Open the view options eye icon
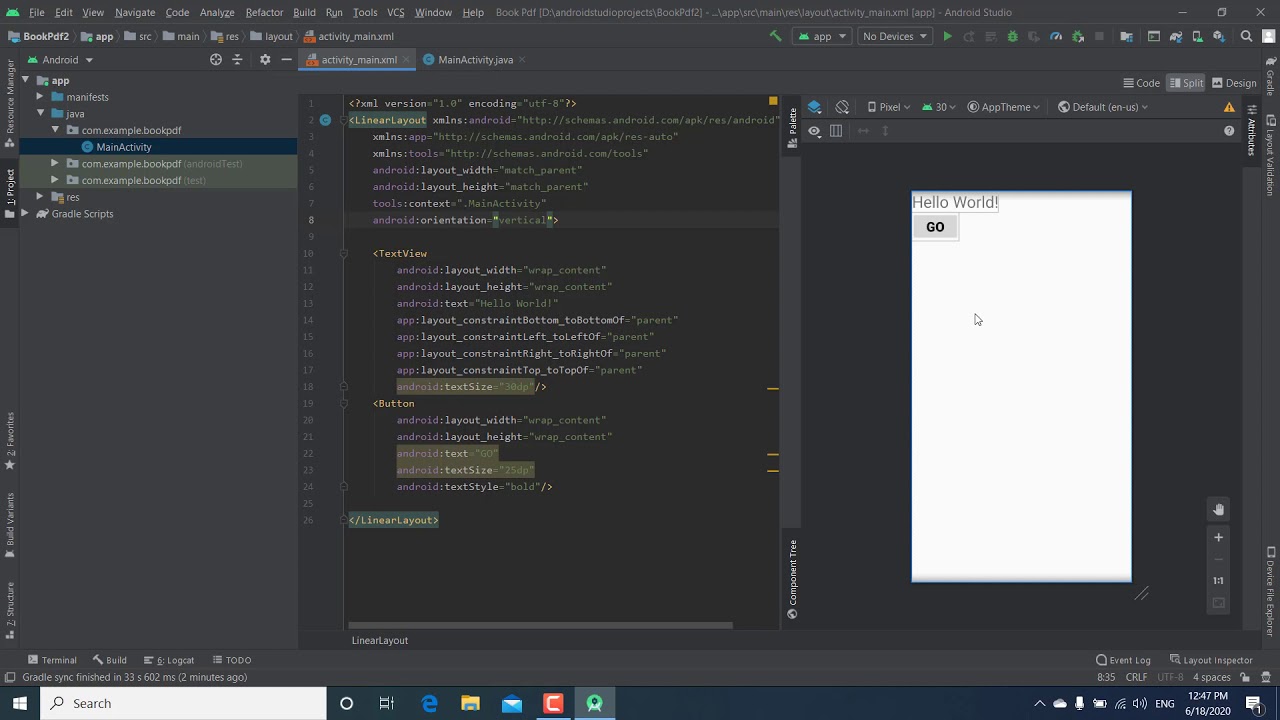The height and width of the screenshot is (720, 1280). click(814, 131)
